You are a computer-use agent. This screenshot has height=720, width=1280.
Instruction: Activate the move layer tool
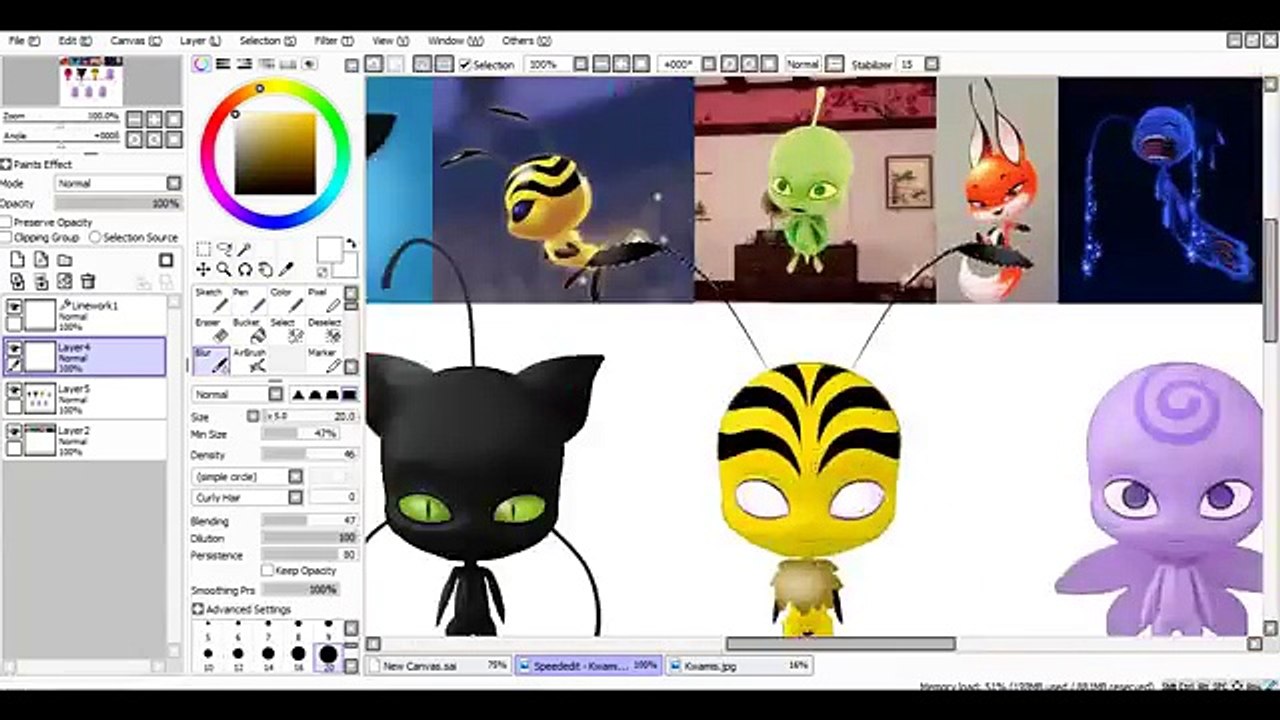(203, 270)
